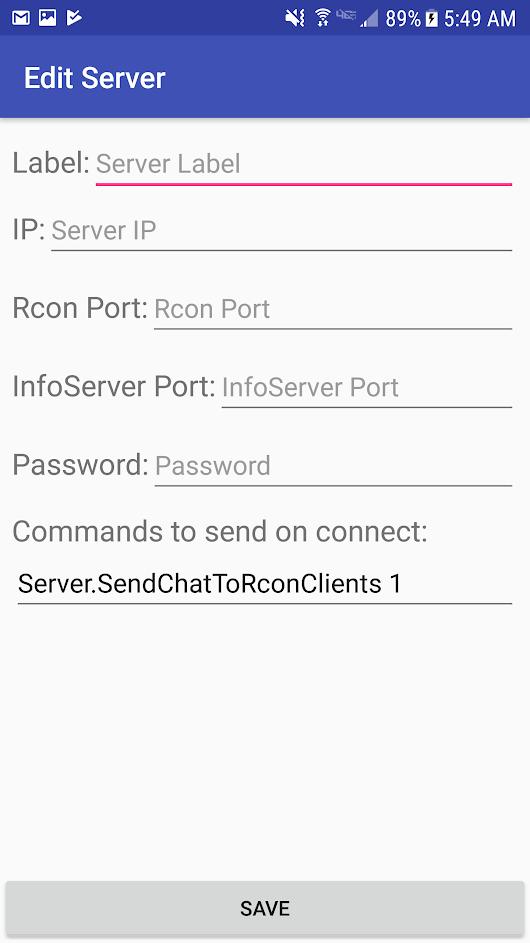Image resolution: width=530 pixels, height=943 pixels.
Task: Tap the muted sound status icon
Action: point(295,19)
